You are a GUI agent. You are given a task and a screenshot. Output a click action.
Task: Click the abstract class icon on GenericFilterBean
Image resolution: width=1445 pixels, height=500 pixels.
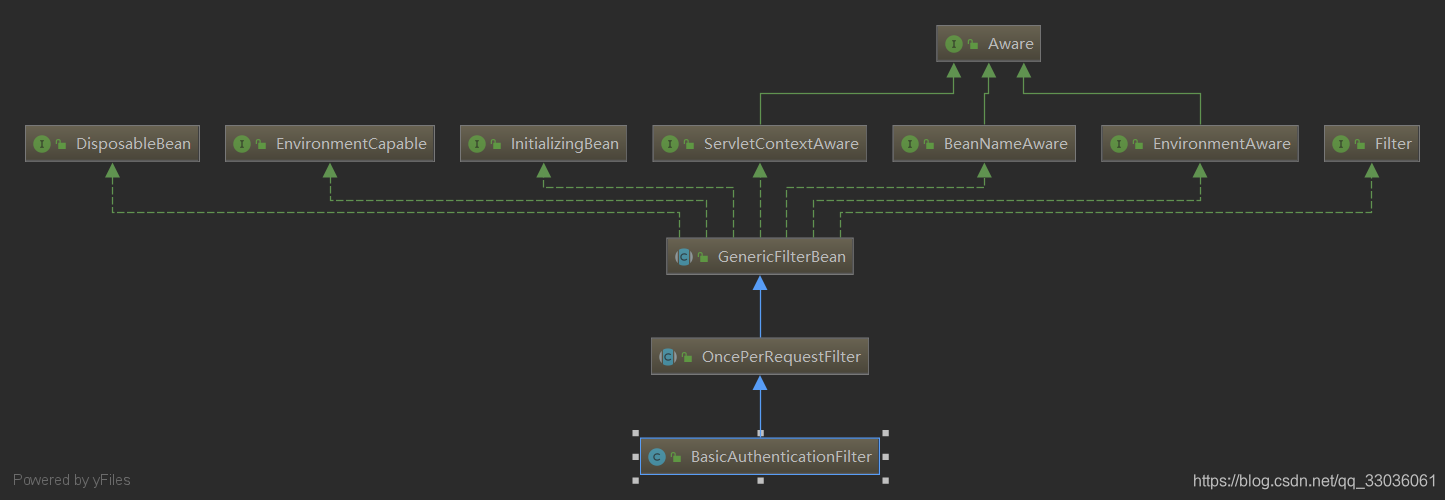tap(684, 257)
